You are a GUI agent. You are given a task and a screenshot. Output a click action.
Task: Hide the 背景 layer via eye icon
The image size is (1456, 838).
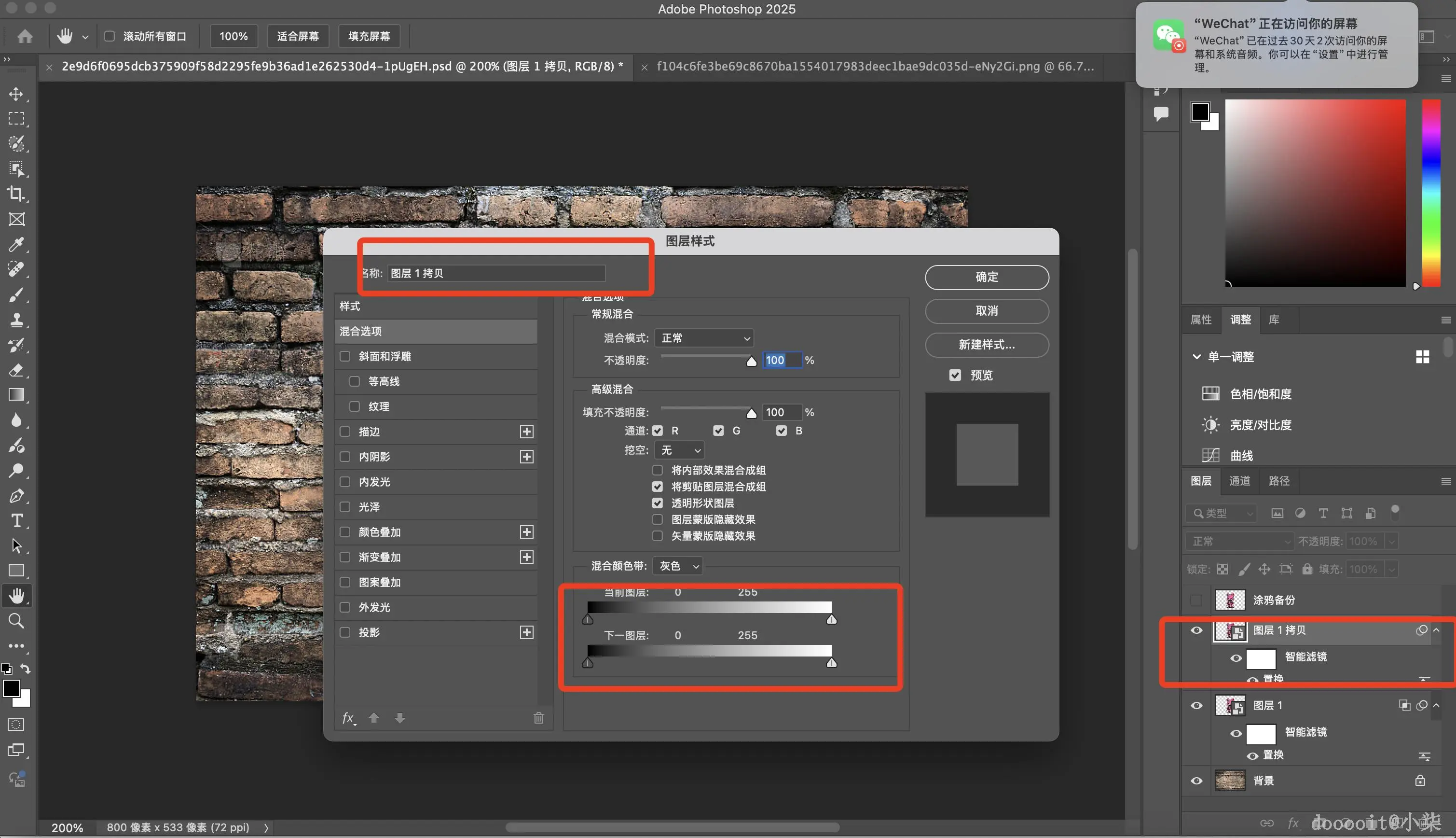pos(1196,781)
